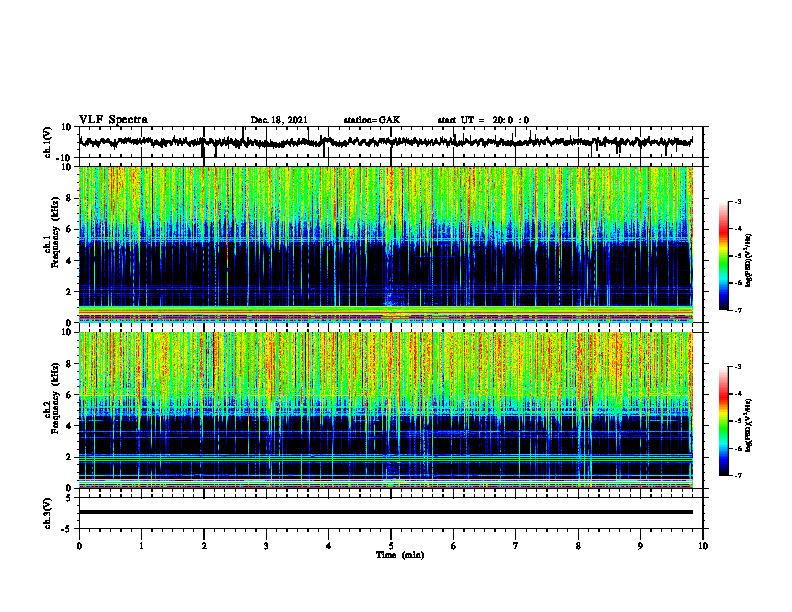The width and height of the screenshot is (792, 612).
Task: Click the ch.3 flat black voltage line
Action: tap(385, 512)
